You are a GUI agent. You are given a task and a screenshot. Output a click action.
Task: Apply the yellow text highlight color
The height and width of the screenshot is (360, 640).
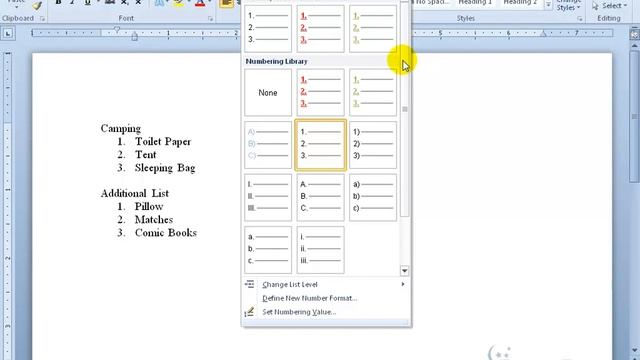click(178, 3)
